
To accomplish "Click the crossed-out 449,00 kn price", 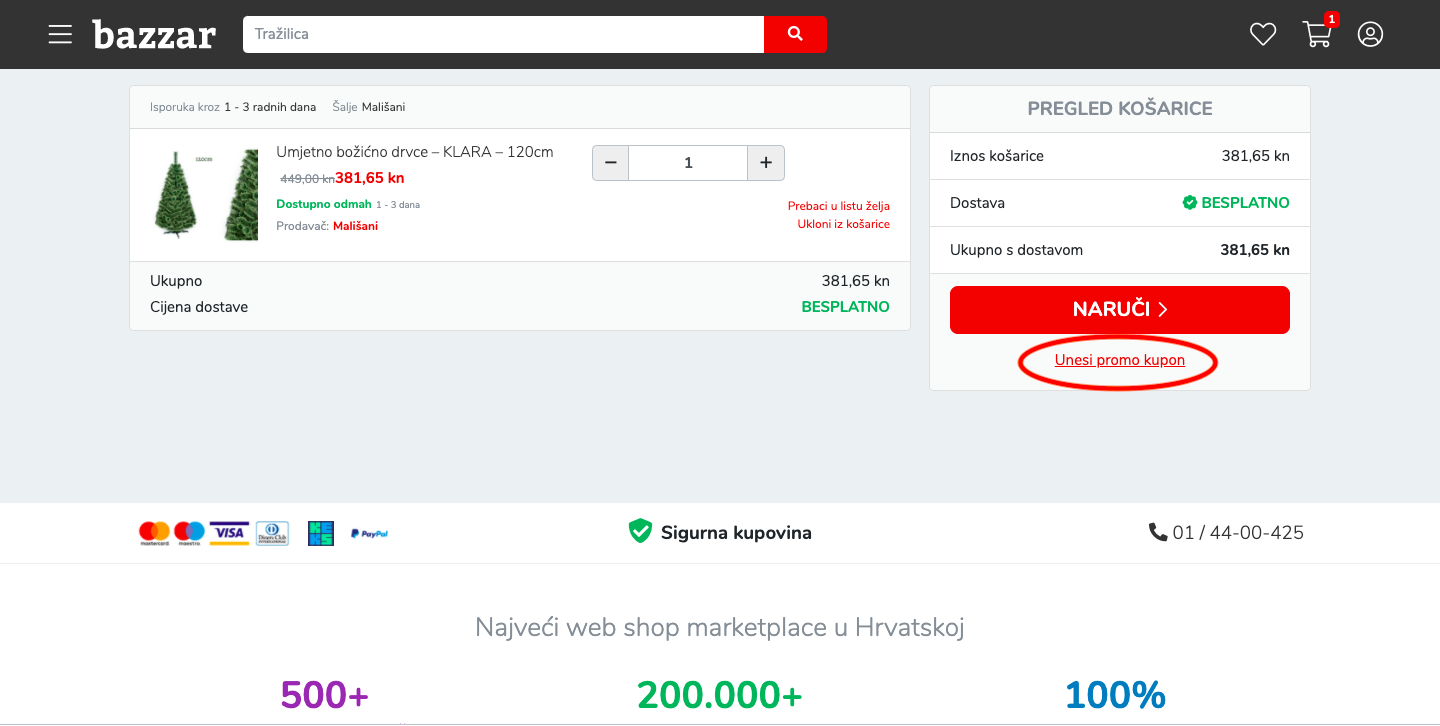I will click(307, 179).
